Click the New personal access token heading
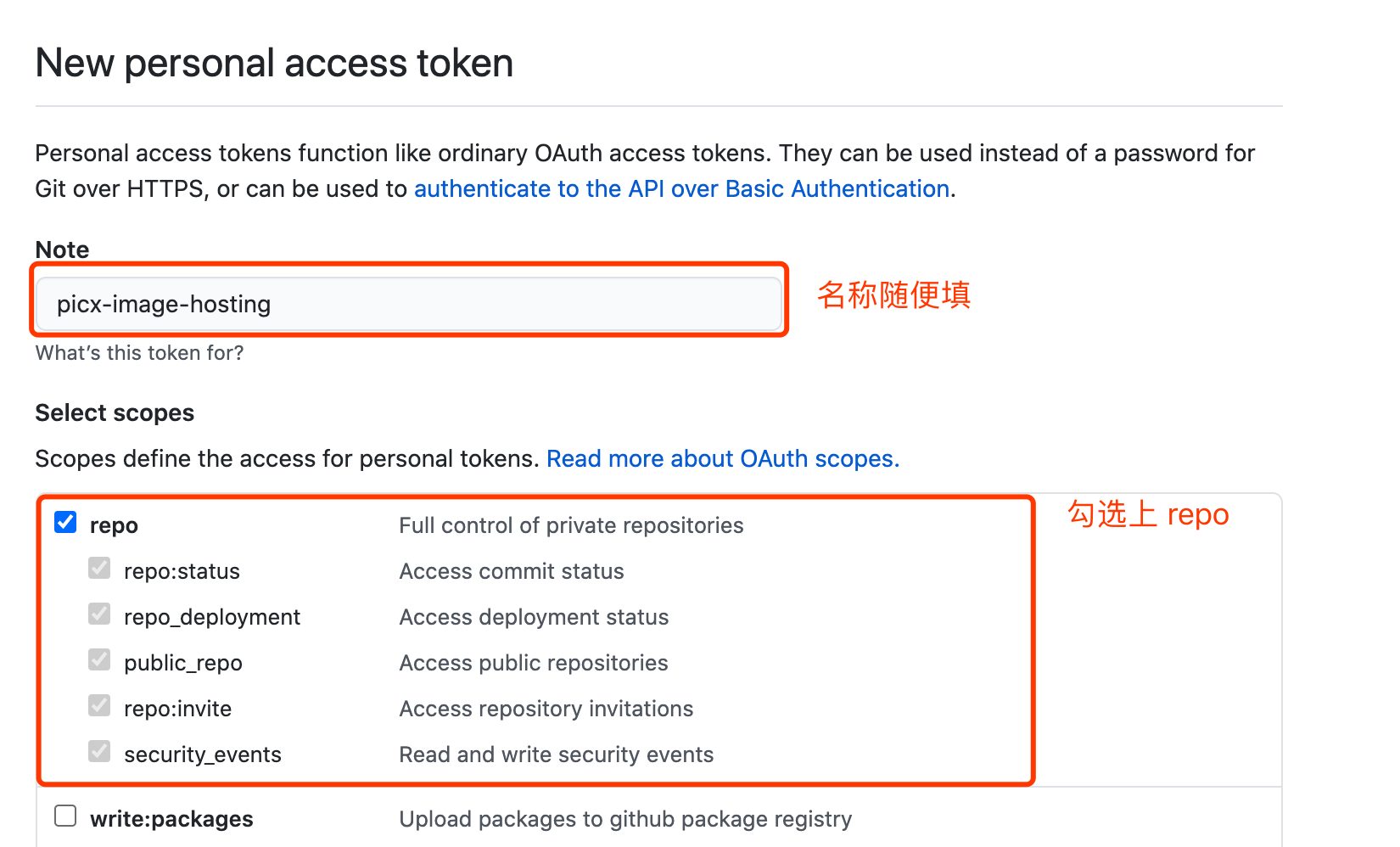This screenshot has height=847, width=1400. click(x=274, y=64)
